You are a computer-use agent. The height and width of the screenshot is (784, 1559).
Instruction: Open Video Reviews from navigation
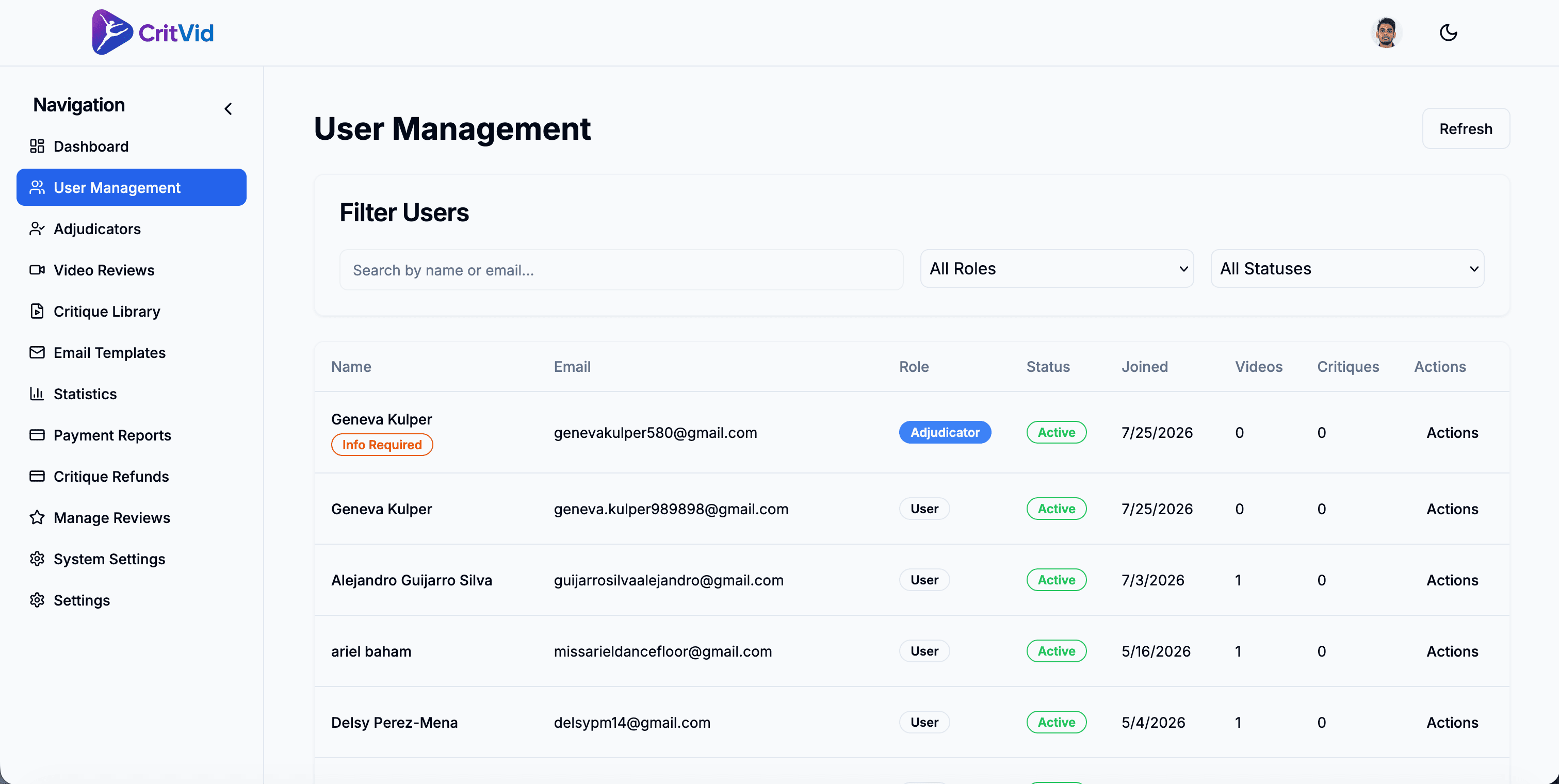click(132, 270)
